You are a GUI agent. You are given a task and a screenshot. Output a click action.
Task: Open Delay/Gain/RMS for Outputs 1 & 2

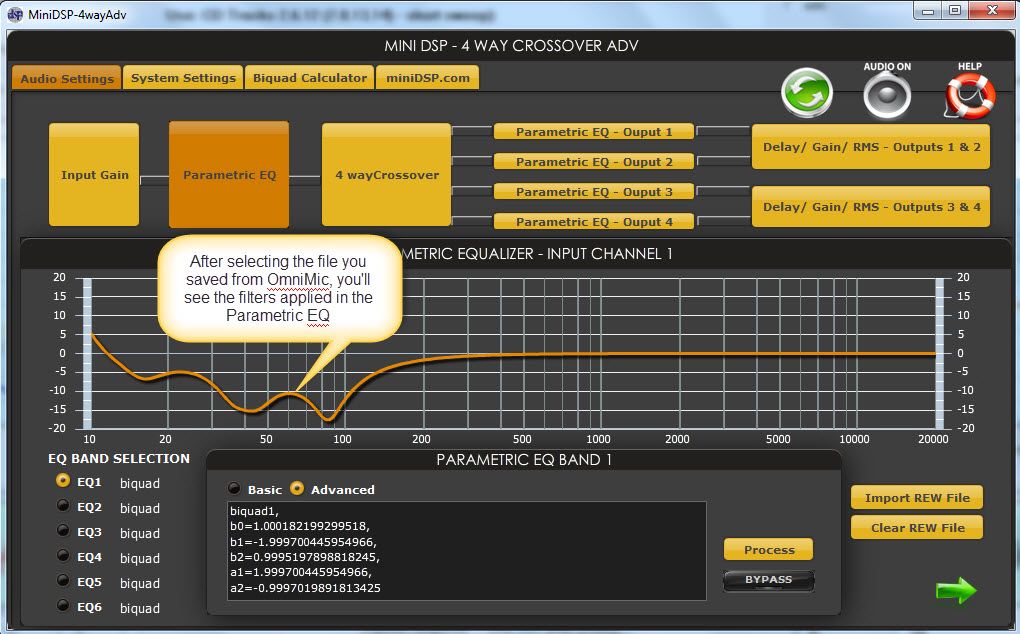click(x=871, y=147)
